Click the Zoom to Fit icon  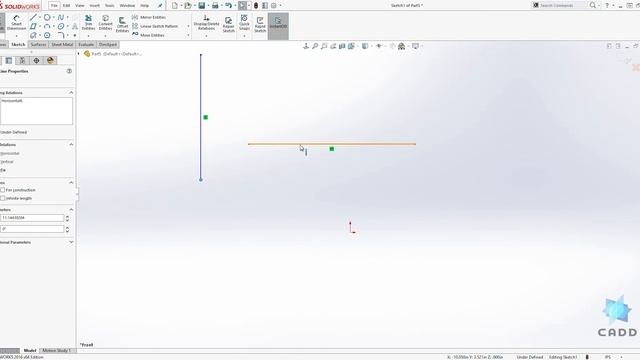click(315, 46)
